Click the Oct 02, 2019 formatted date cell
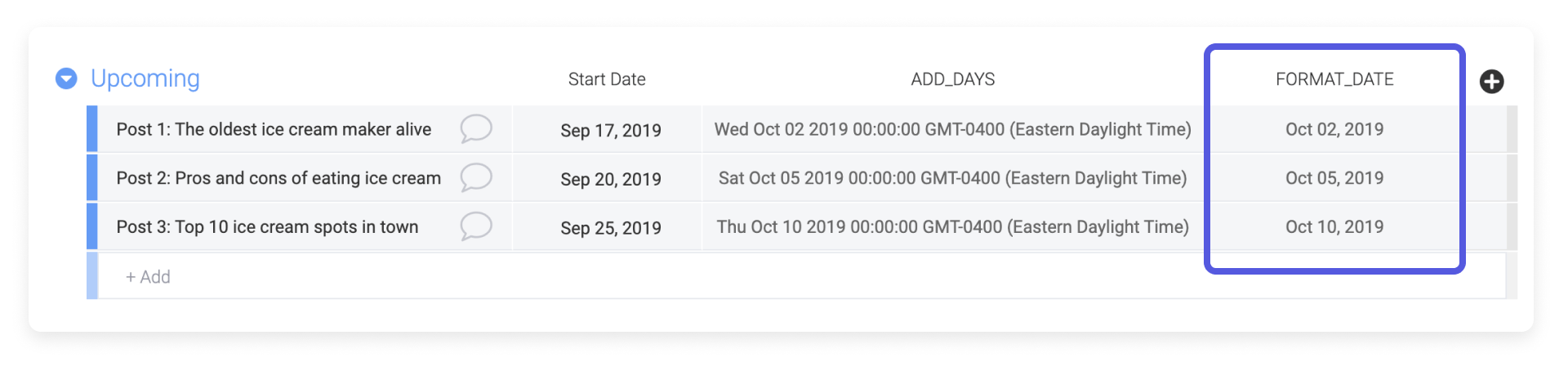1568x380 pixels. tap(1334, 129)
